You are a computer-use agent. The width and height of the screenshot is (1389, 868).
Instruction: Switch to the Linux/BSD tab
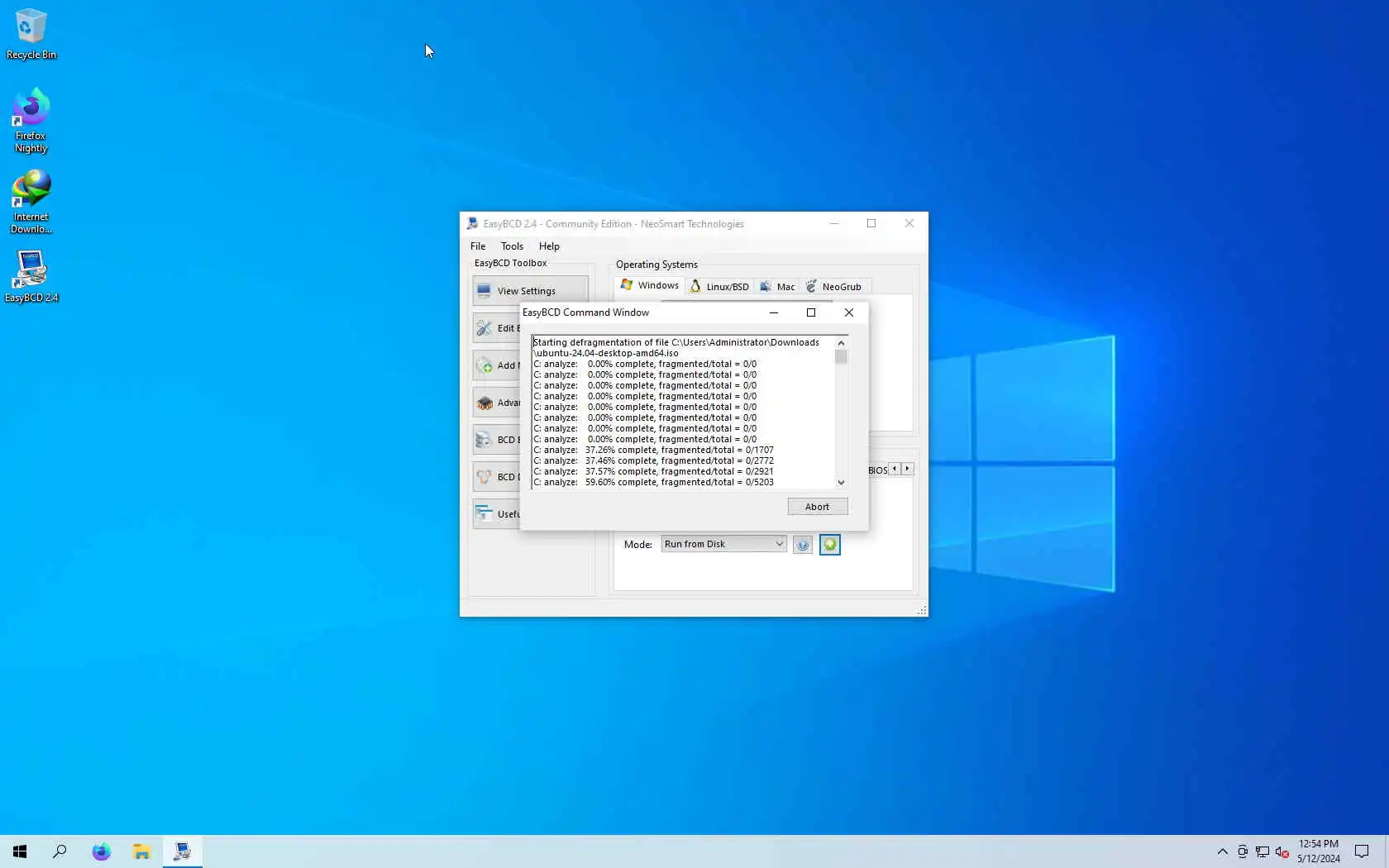click(x=719, y=287)
